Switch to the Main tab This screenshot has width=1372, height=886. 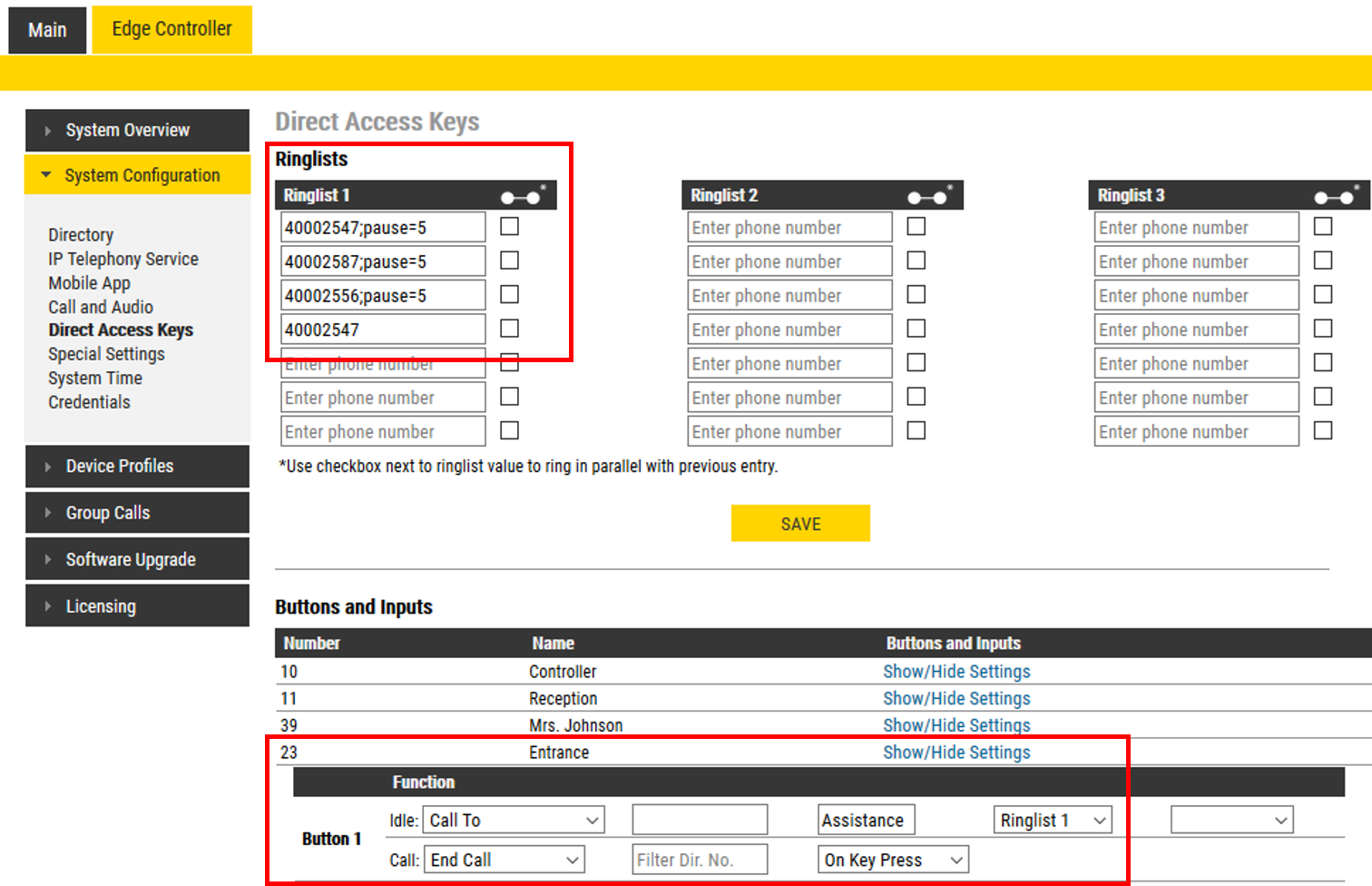47,30
